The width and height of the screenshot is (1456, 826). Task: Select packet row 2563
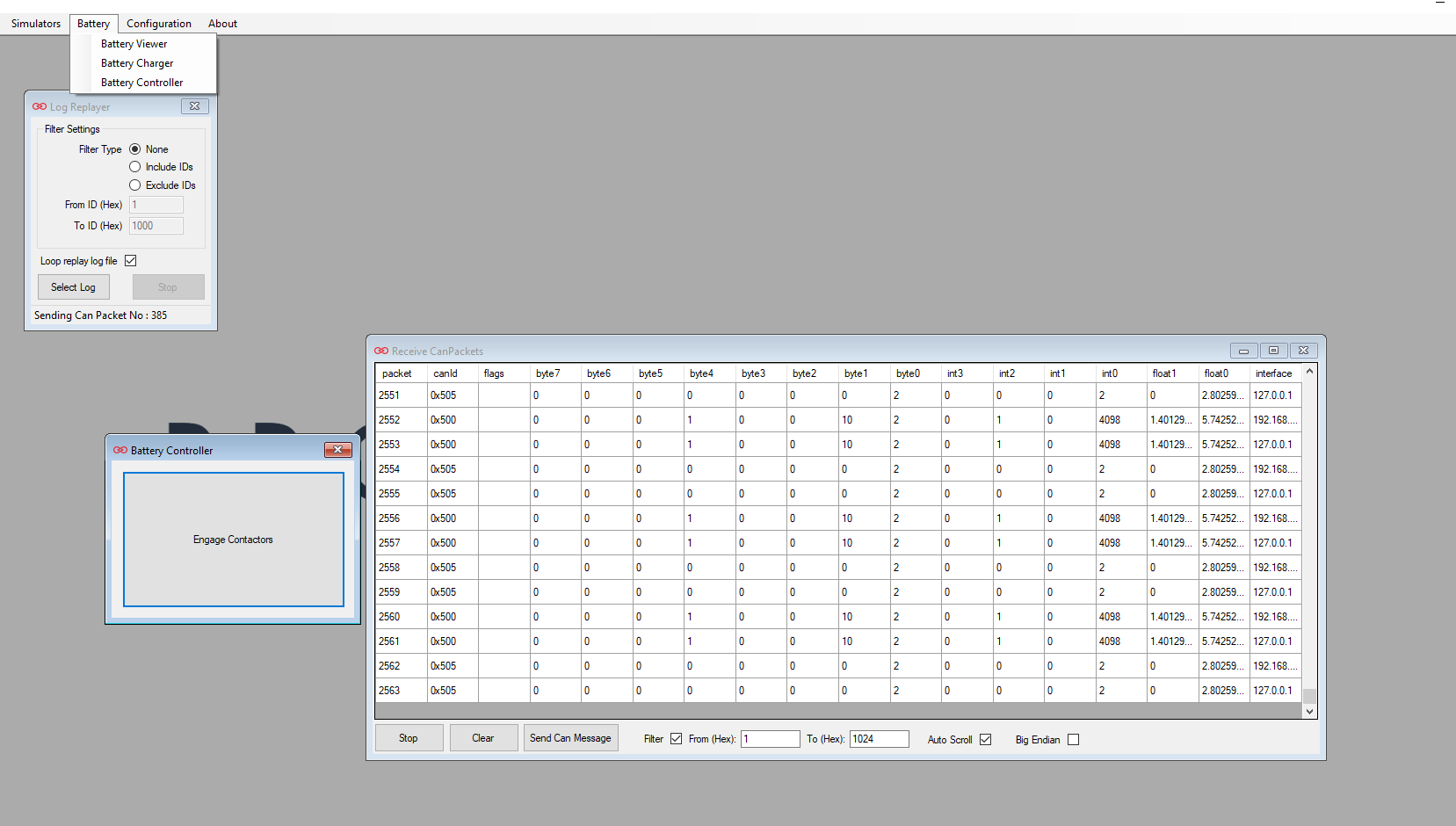[839, 691]
